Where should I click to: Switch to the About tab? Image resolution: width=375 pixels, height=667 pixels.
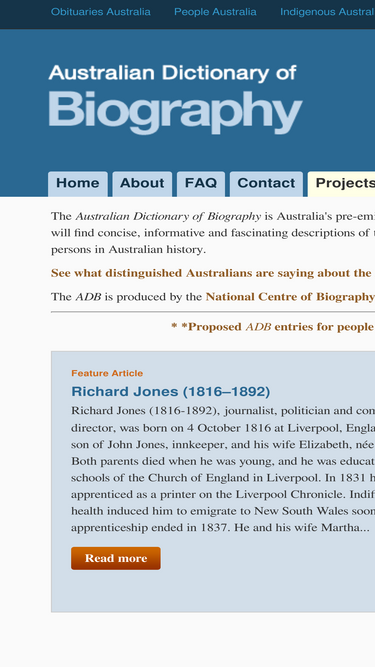click(x=142, y=184)
